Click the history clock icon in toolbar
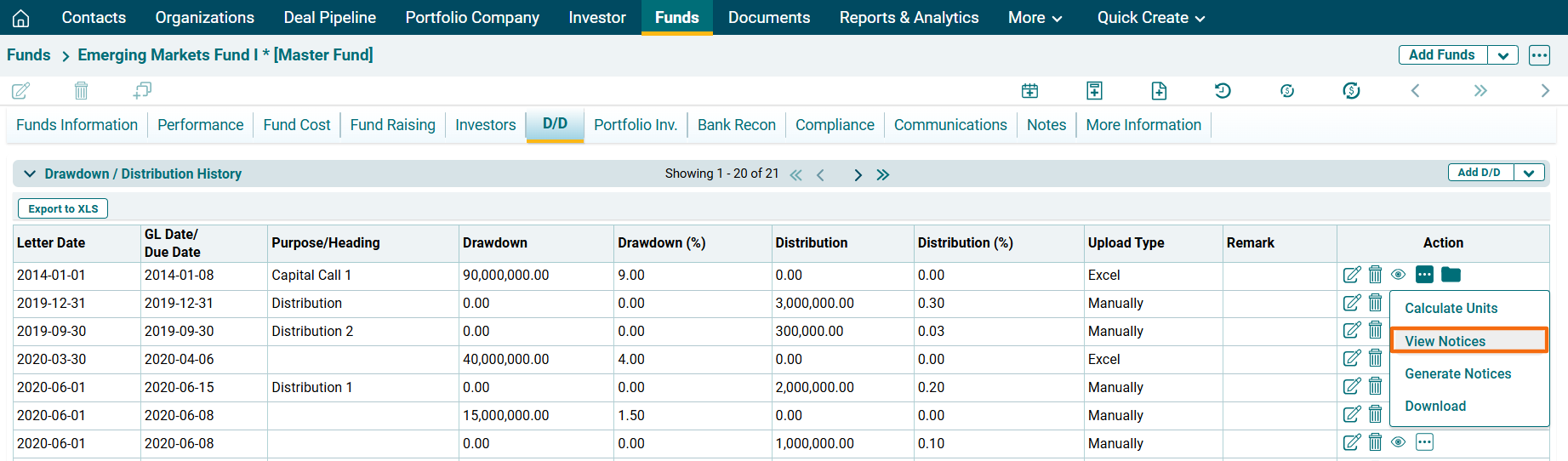Screen dimensions: 1568x461 1223,90
